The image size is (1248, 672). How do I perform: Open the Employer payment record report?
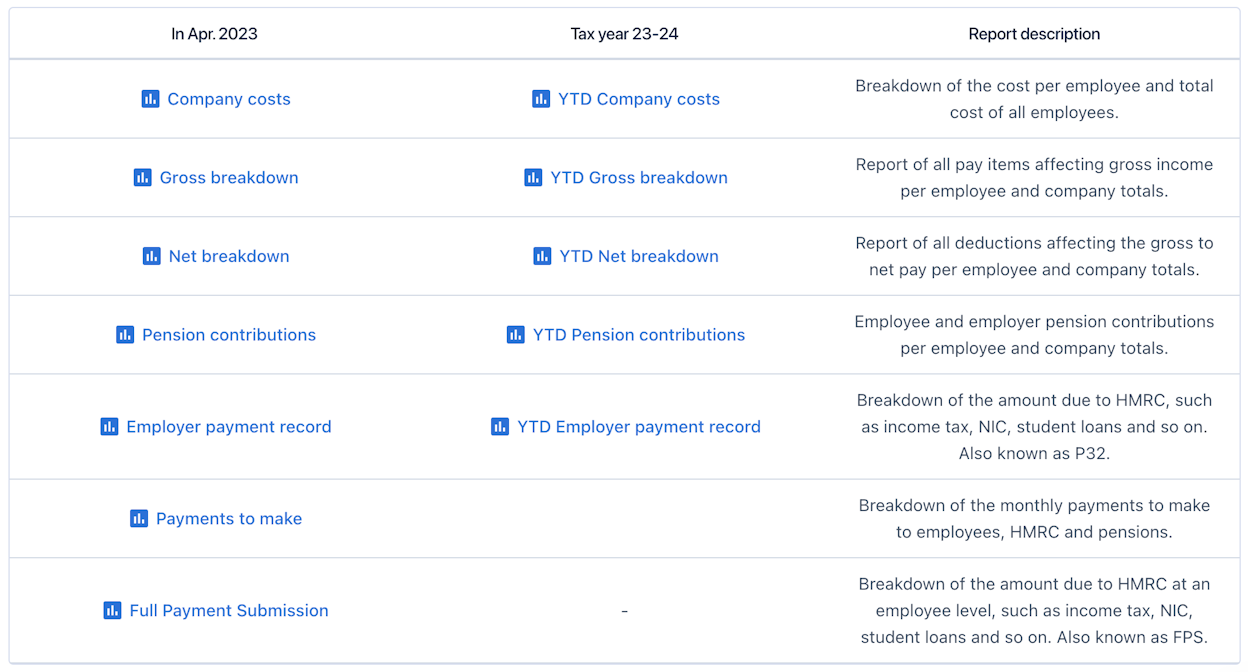229,426
